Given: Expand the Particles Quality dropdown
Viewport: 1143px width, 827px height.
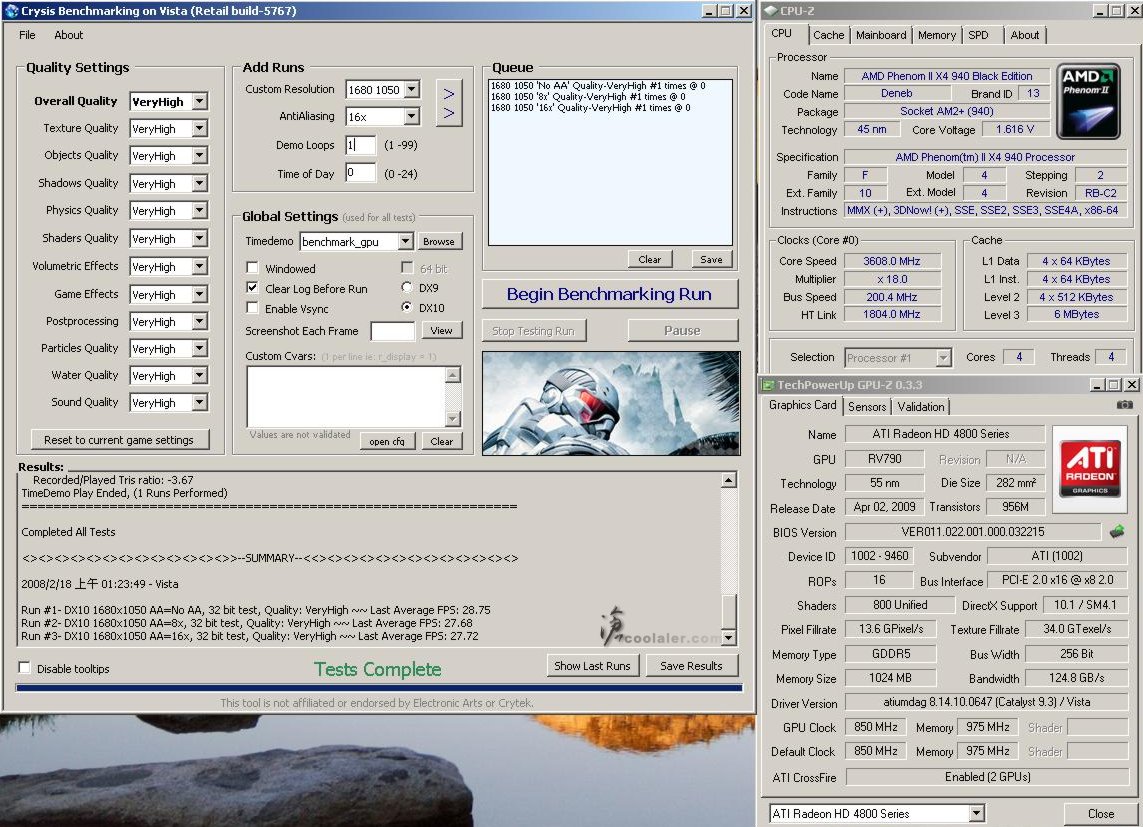Looking at the screenshot, I should pos(199,348).
